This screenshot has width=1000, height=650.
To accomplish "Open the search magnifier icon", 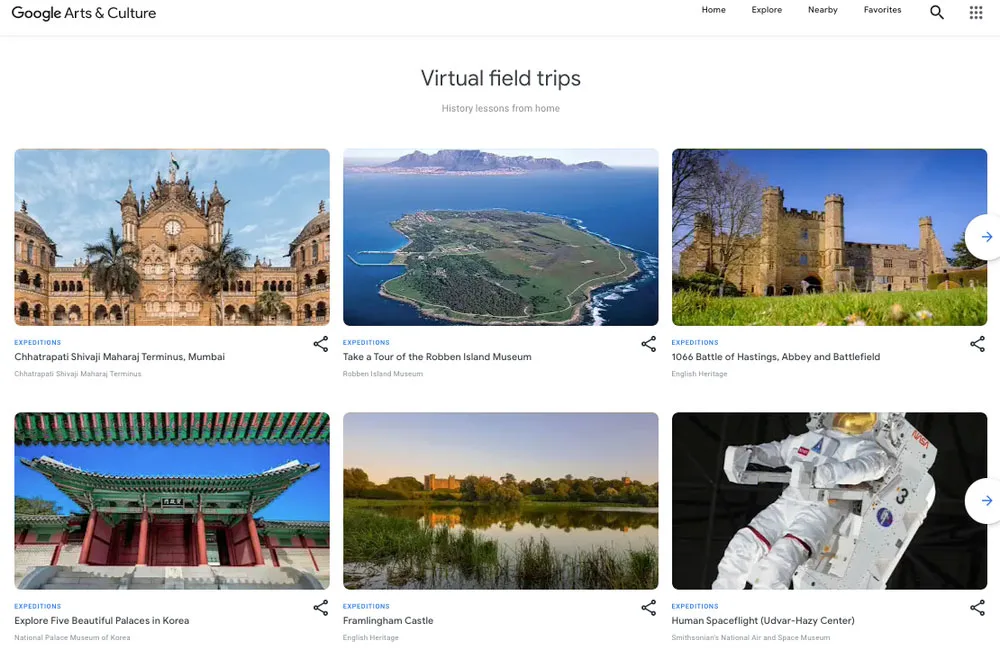I will pos(937,13).
